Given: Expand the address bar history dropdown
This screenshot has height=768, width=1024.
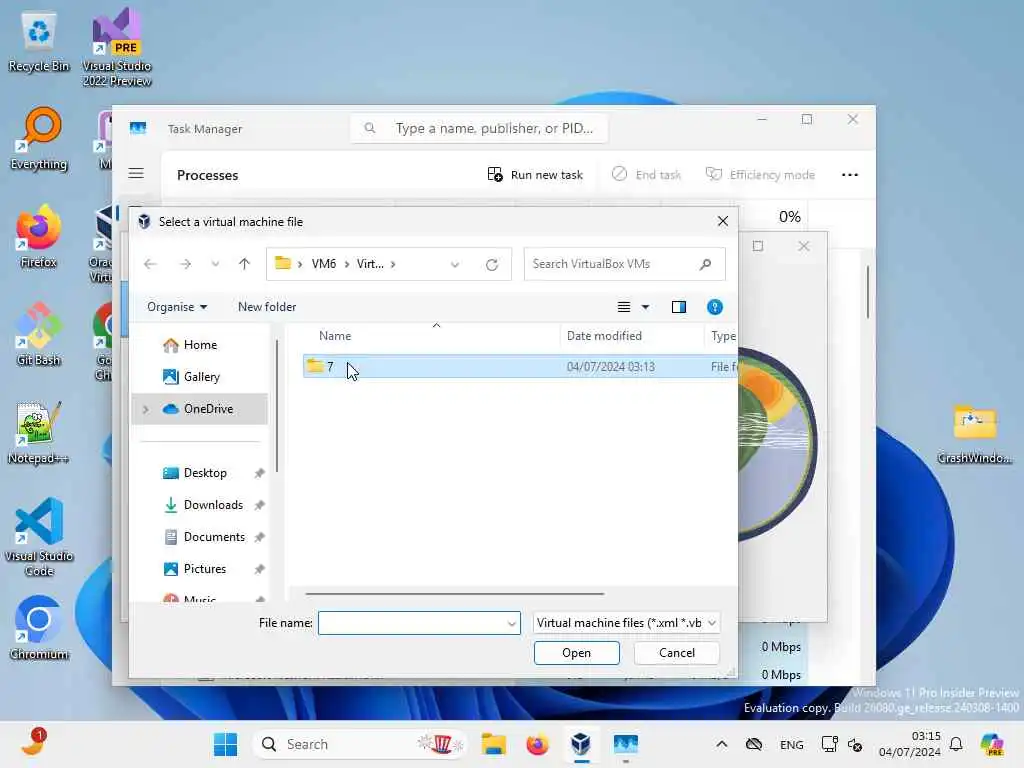Looking at the screenshot, I should (x=455, y=264).
